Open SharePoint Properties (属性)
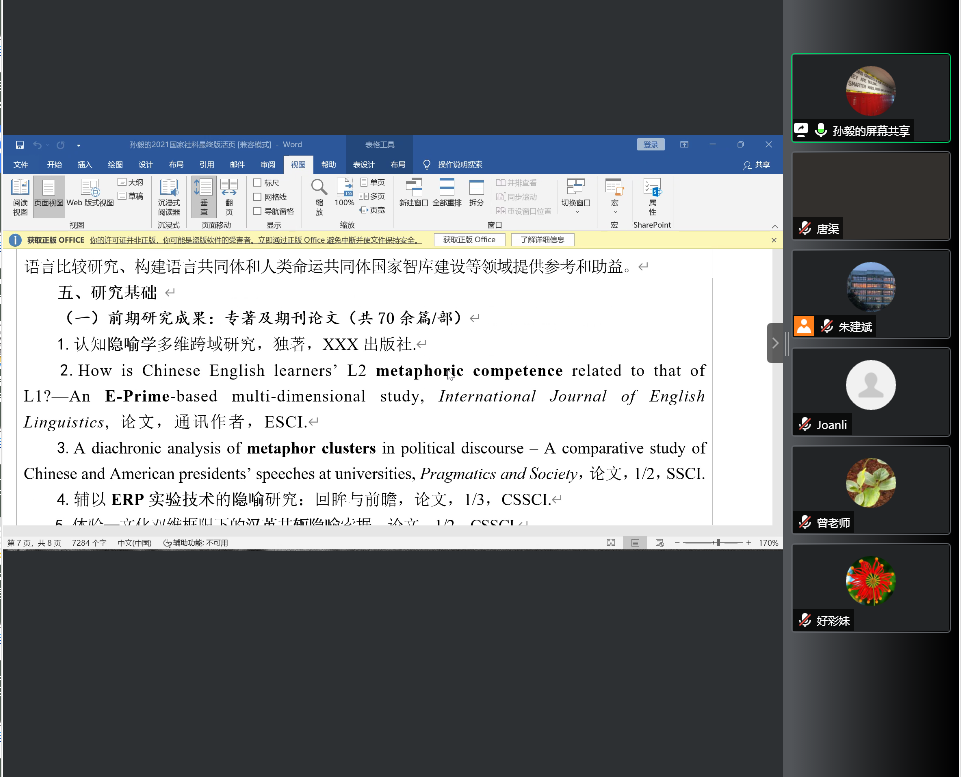Screen dimensions: 961x777 [652, 196]
